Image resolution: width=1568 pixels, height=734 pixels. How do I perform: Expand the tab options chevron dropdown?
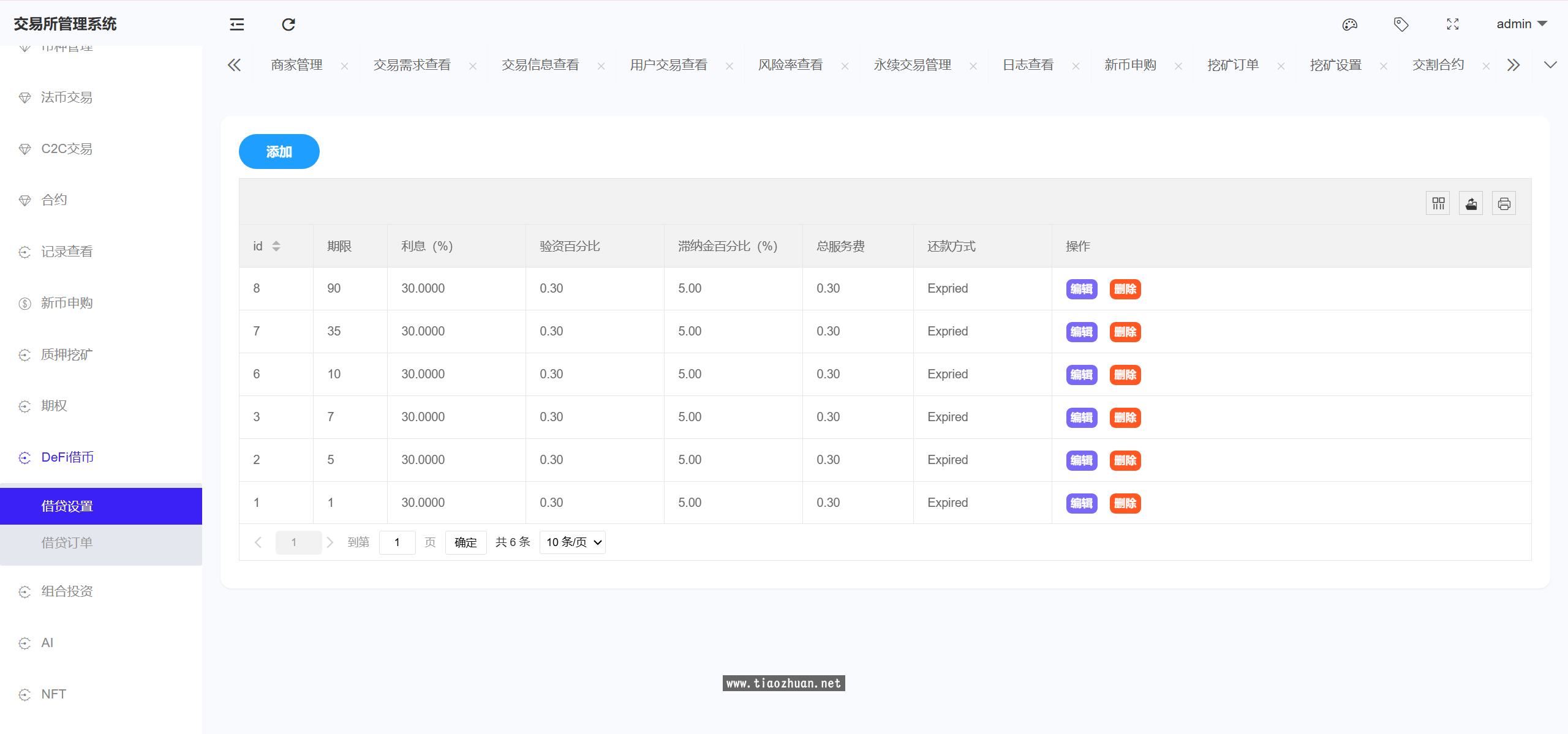[x=1550, y=65]
